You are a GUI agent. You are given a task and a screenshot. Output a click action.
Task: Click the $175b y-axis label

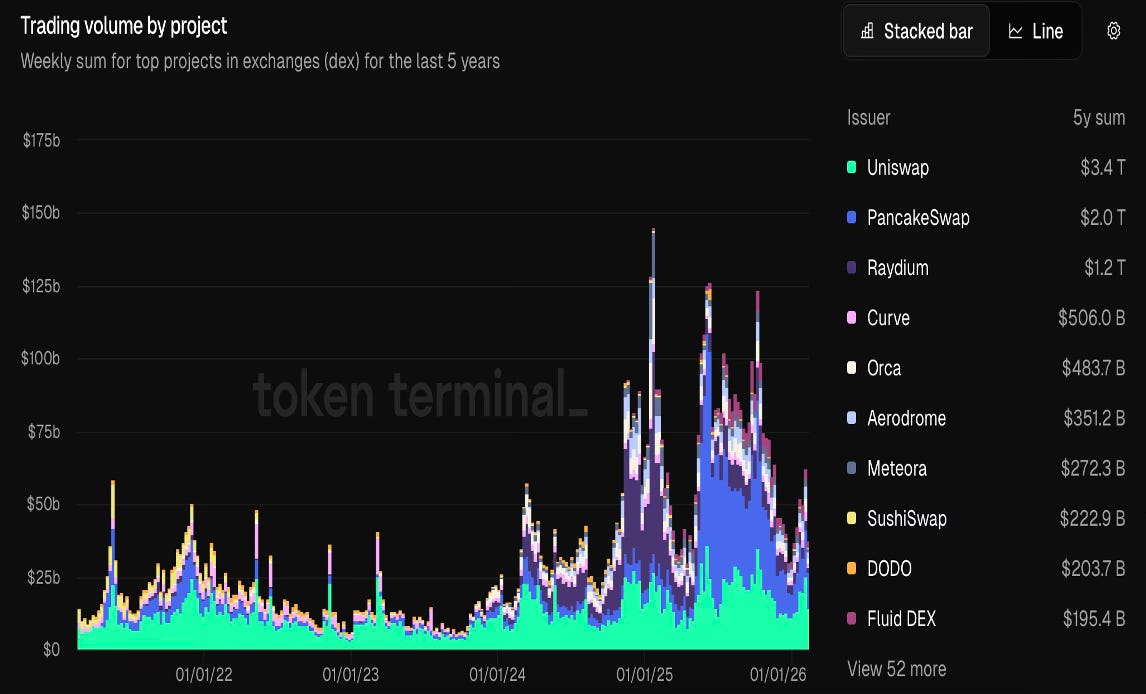[x=41, y=140]
